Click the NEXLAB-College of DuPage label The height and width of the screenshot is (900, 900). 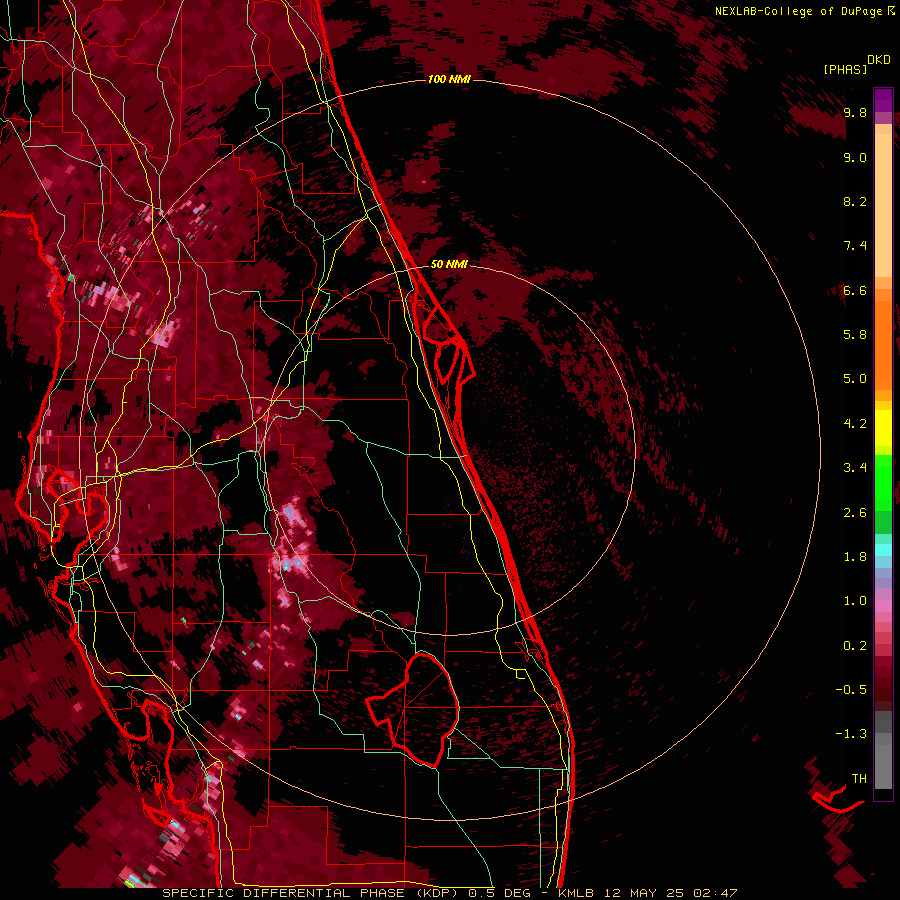(x=798, y=11)
